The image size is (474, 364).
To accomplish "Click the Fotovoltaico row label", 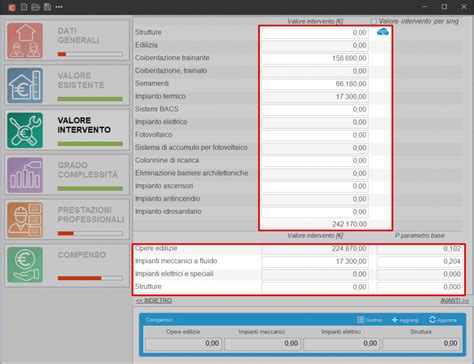I will pyautogui.click(x=154, y=135).
